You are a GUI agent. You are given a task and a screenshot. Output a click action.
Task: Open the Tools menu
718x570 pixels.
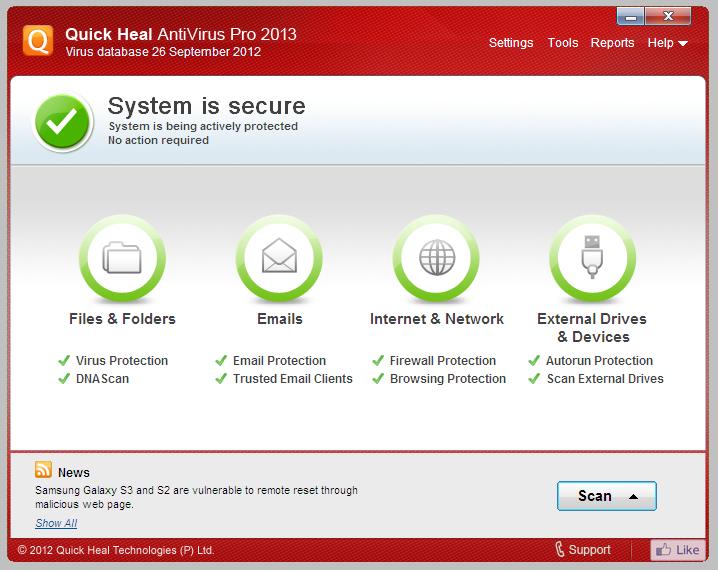point(563,43)
